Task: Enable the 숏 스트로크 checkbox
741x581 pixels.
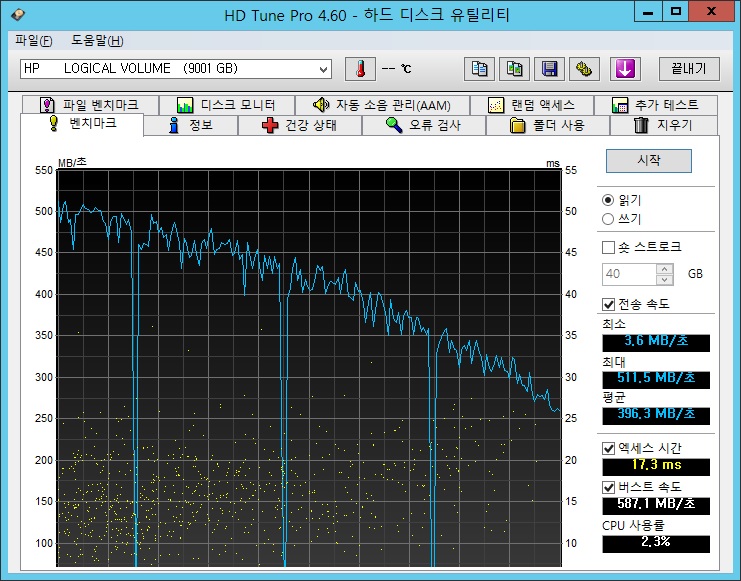Action: [608, 247]
